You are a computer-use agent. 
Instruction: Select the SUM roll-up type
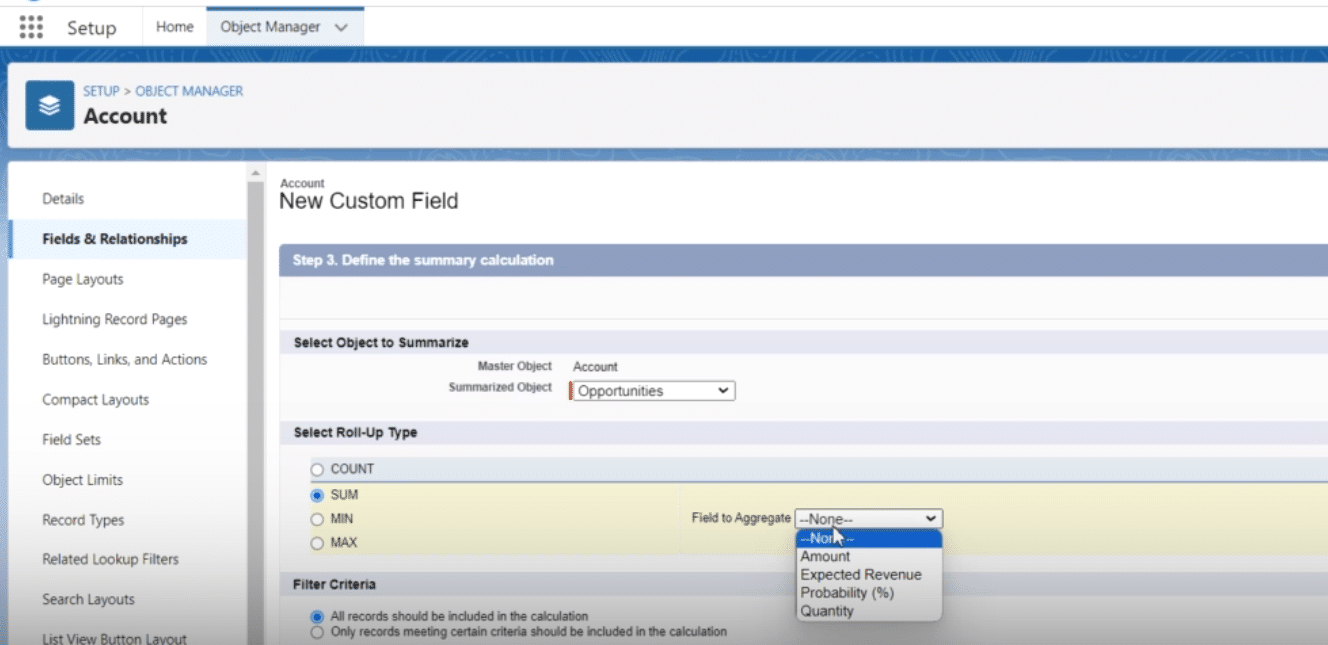pyautogui.click(x=318, y=495)
